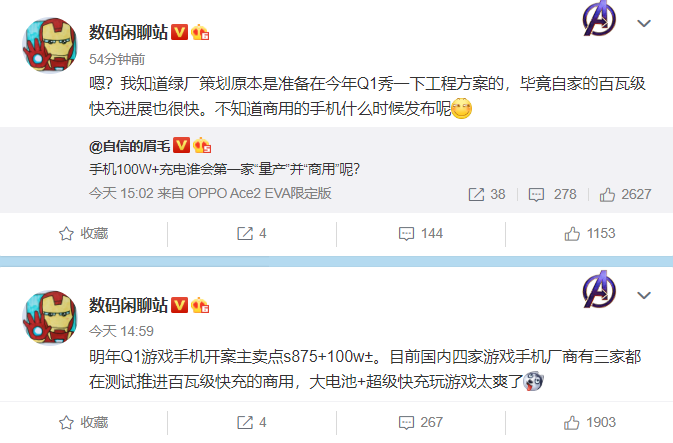This screenshot has height=443, width=673.
Task: Expand the first post's options chevron
Action: [644, 23]
